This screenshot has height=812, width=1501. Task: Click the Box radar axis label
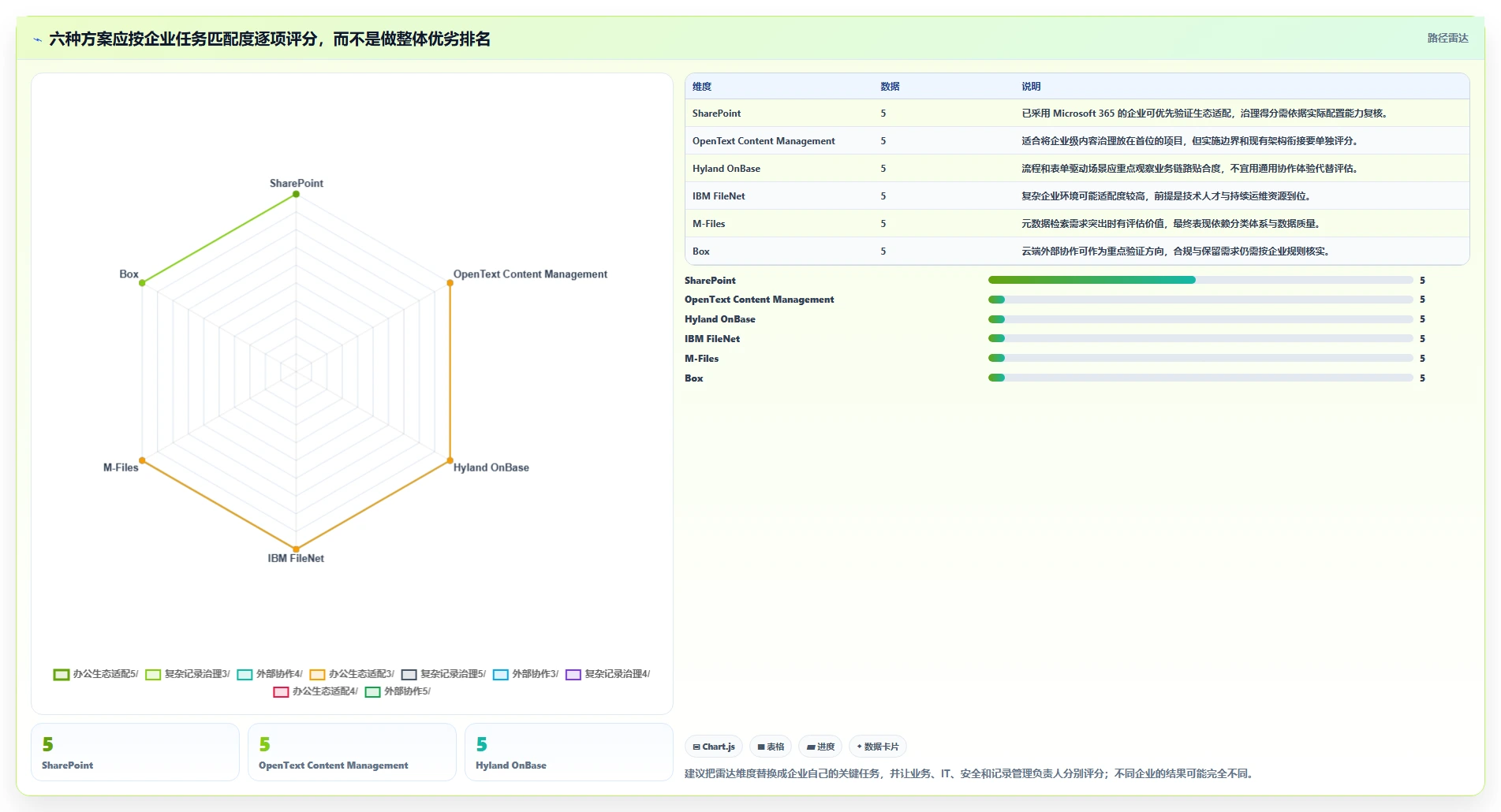pos(129,274)
